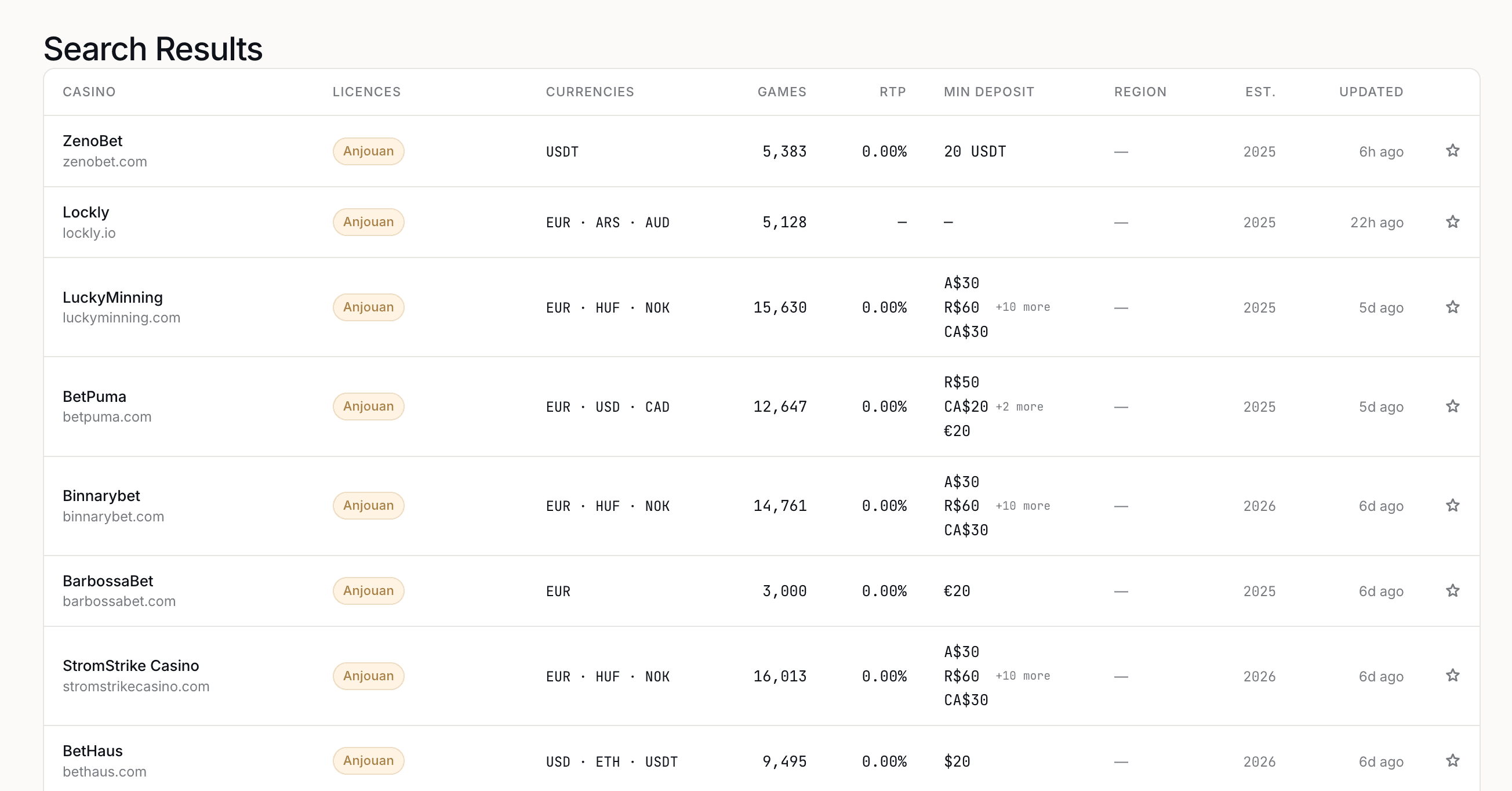Expand '+10 more' deposits for StromStrike Casino
The height and width of the screenshot is (791, 1512).
coord(1023,676)
